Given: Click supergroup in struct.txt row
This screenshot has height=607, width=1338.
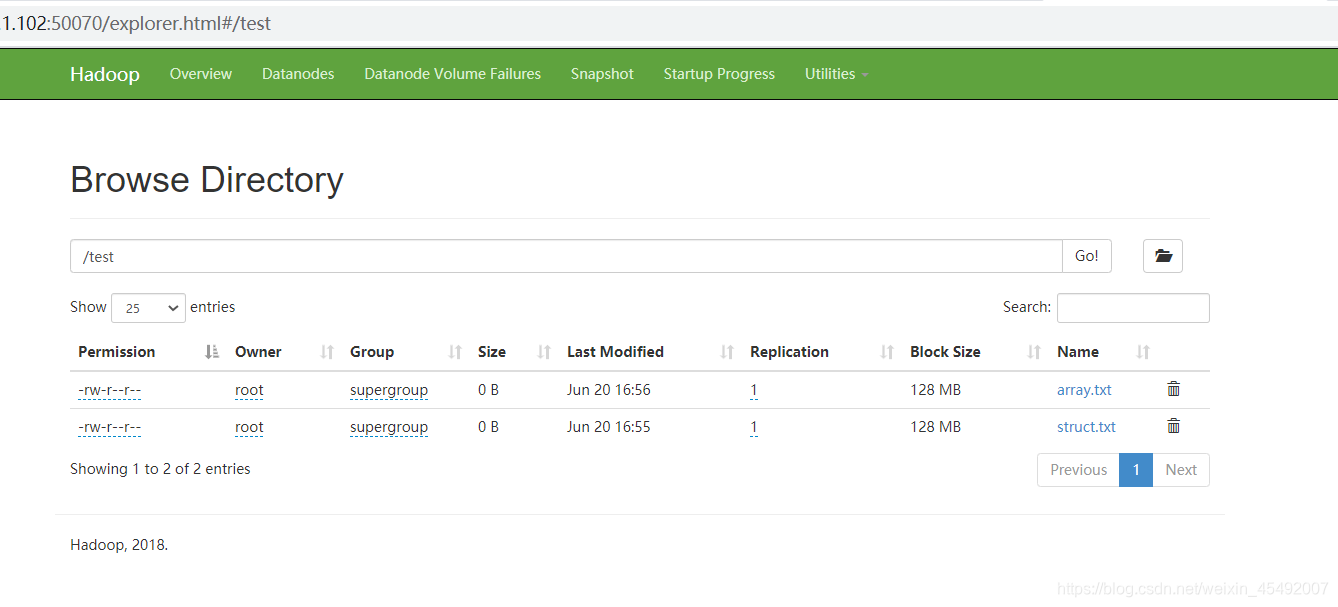Looking at the screenshot, I should point(389,427).
